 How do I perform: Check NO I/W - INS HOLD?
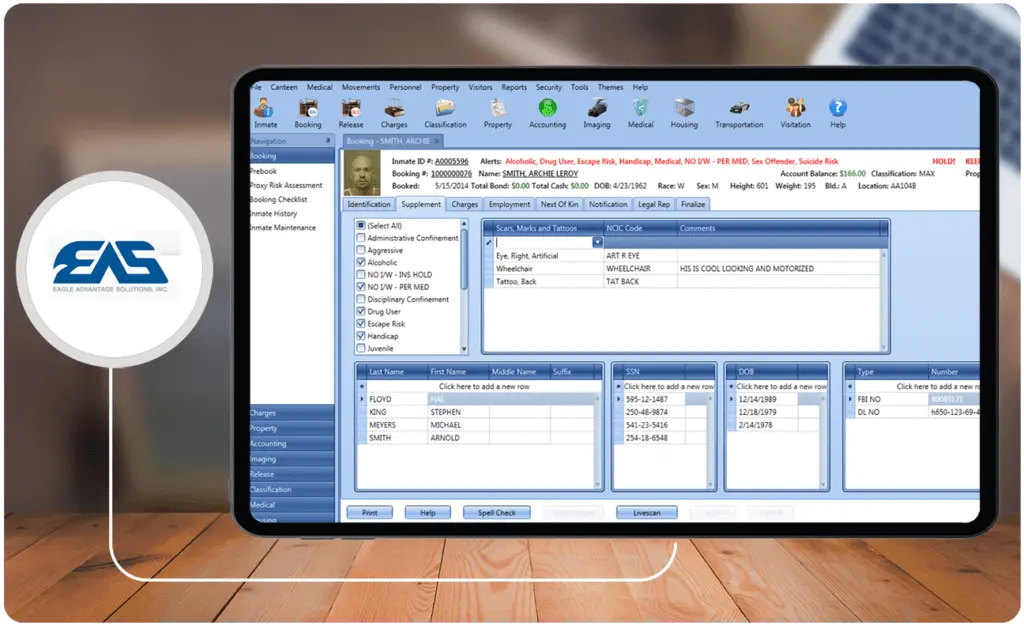(x=360, y=275)
